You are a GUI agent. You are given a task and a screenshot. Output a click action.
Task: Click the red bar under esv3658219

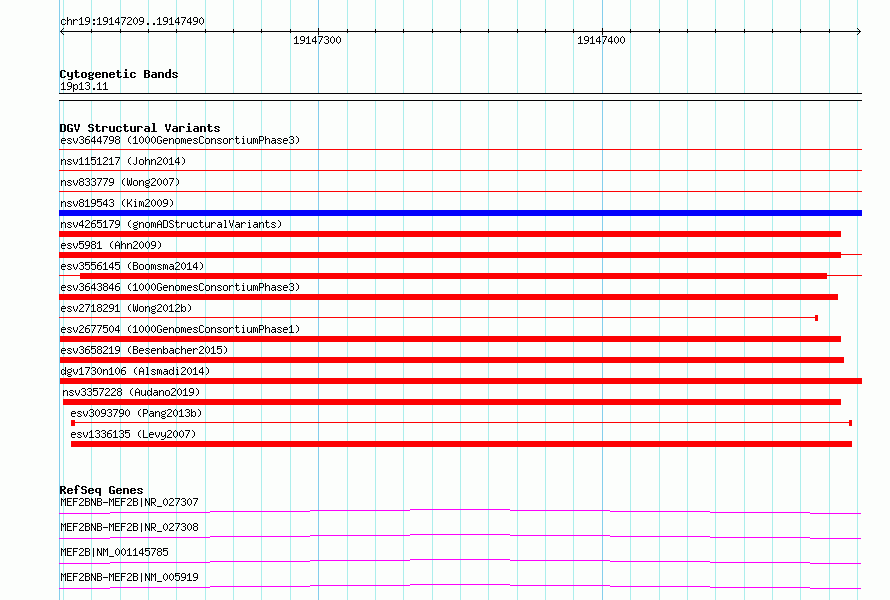coord(451,360)
